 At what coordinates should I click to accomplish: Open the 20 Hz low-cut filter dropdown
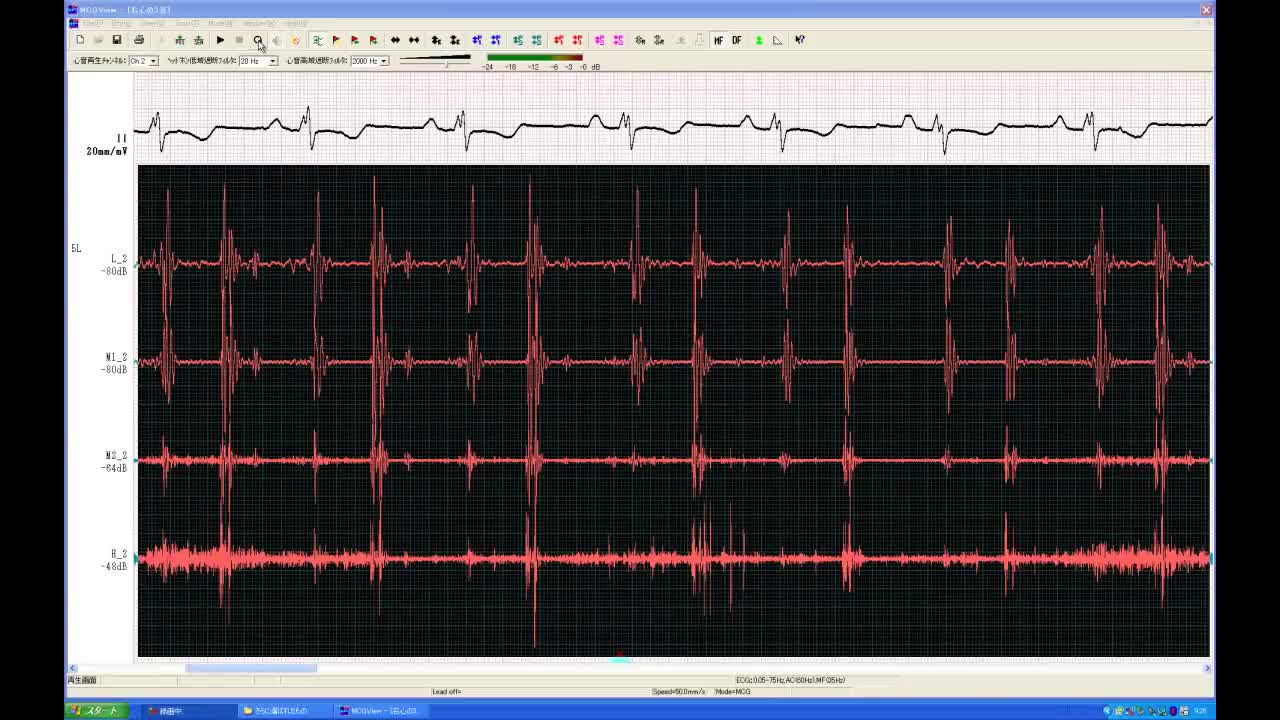[x=272, y=61]
